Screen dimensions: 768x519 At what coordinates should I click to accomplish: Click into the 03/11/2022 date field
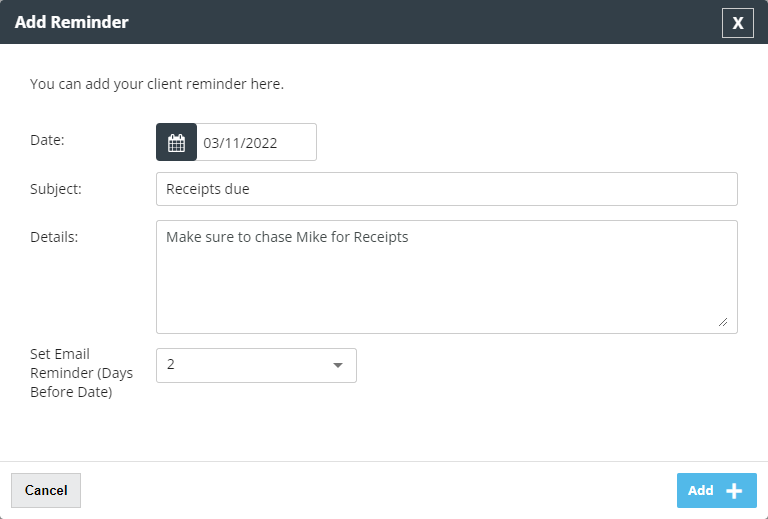[x=256, y=142]
